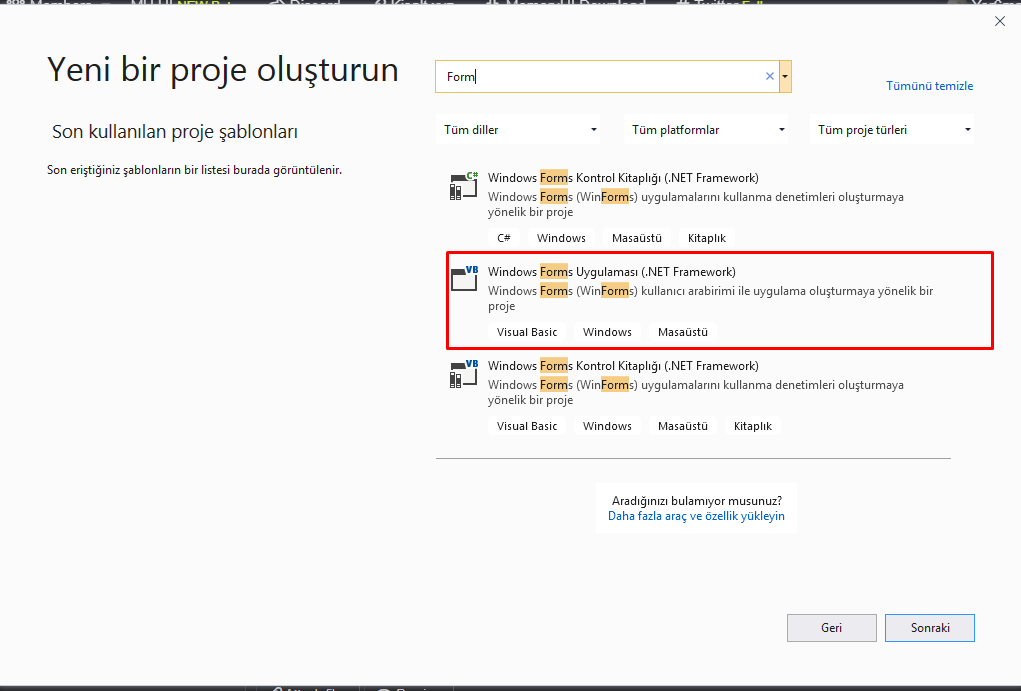
Task: Click the Son kullanılan proje şablonları heading
Action: (175, 132)
